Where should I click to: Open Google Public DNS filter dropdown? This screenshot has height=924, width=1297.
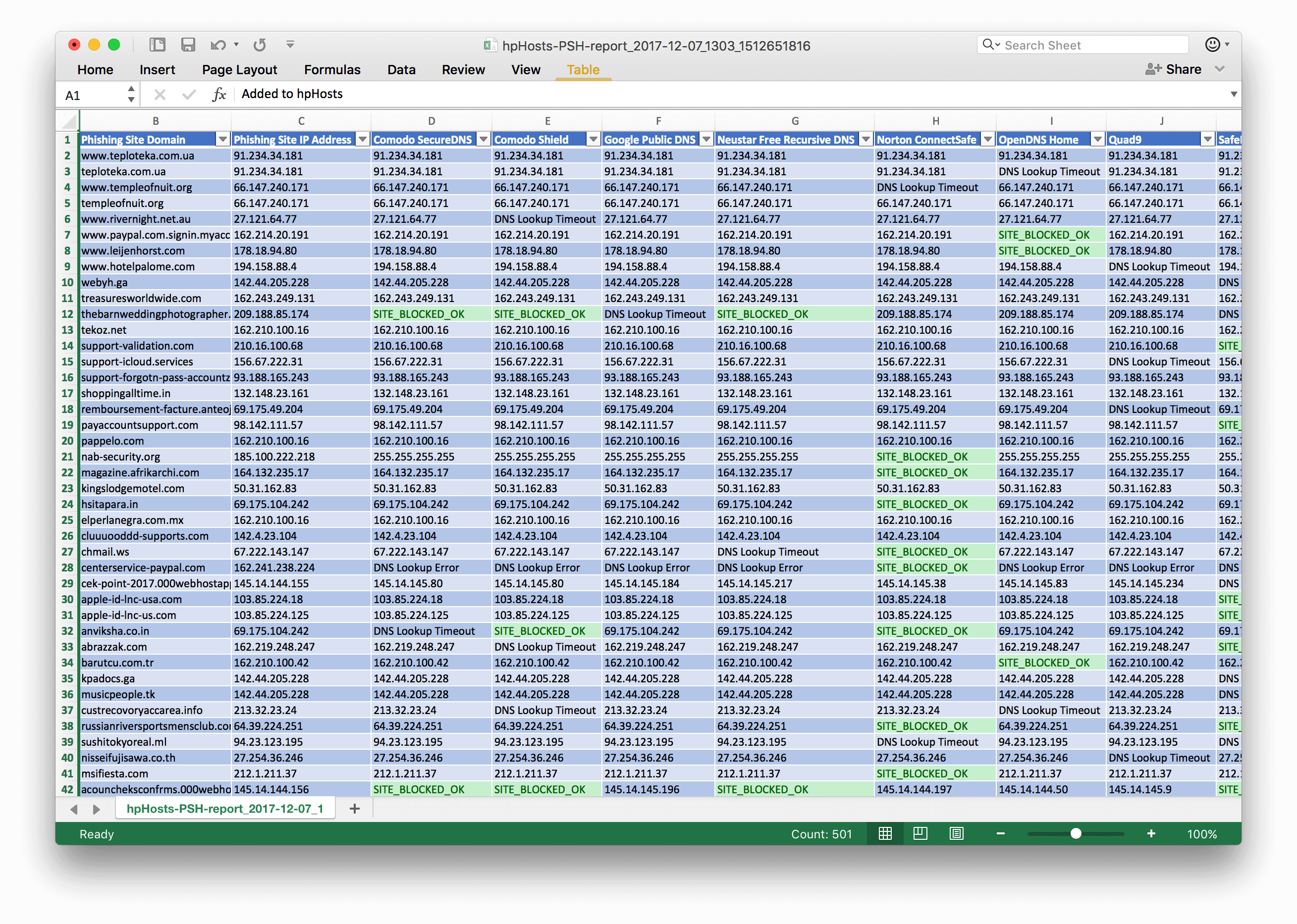707,140
